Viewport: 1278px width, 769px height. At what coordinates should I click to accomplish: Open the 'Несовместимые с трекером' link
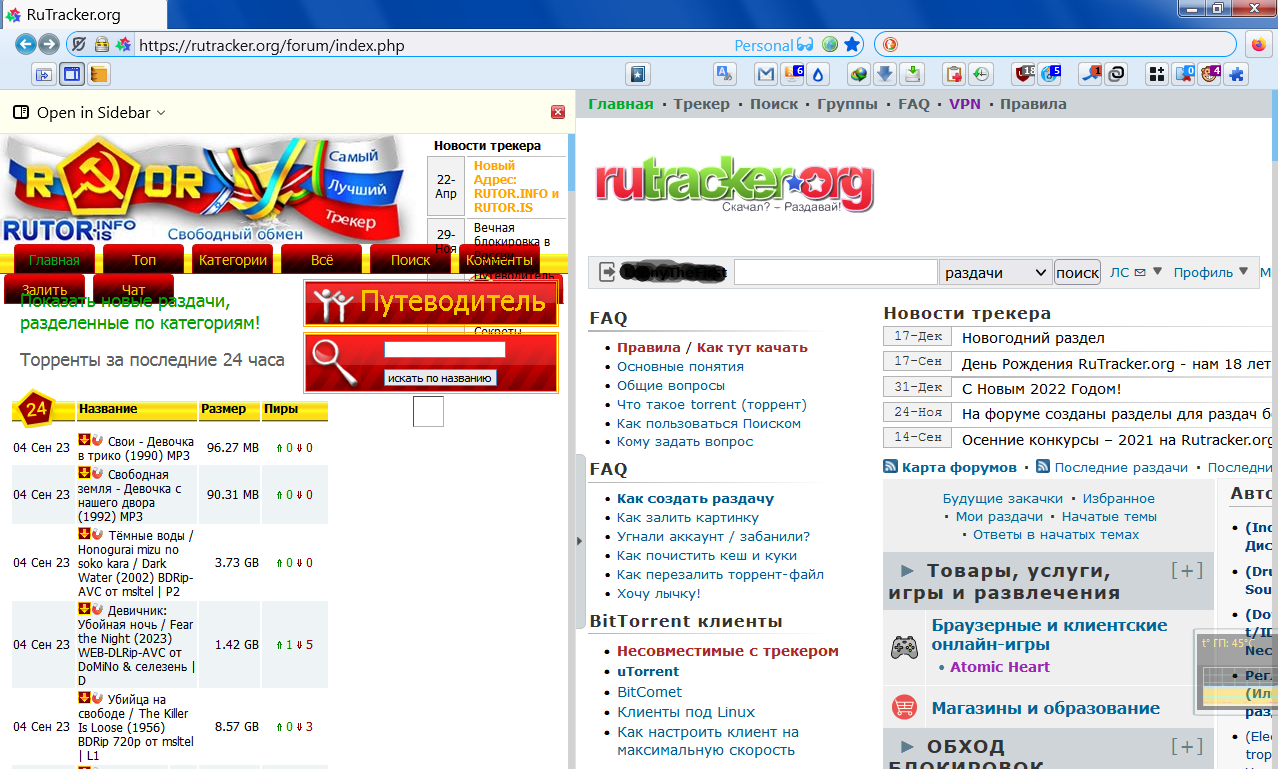click(728, 651)
